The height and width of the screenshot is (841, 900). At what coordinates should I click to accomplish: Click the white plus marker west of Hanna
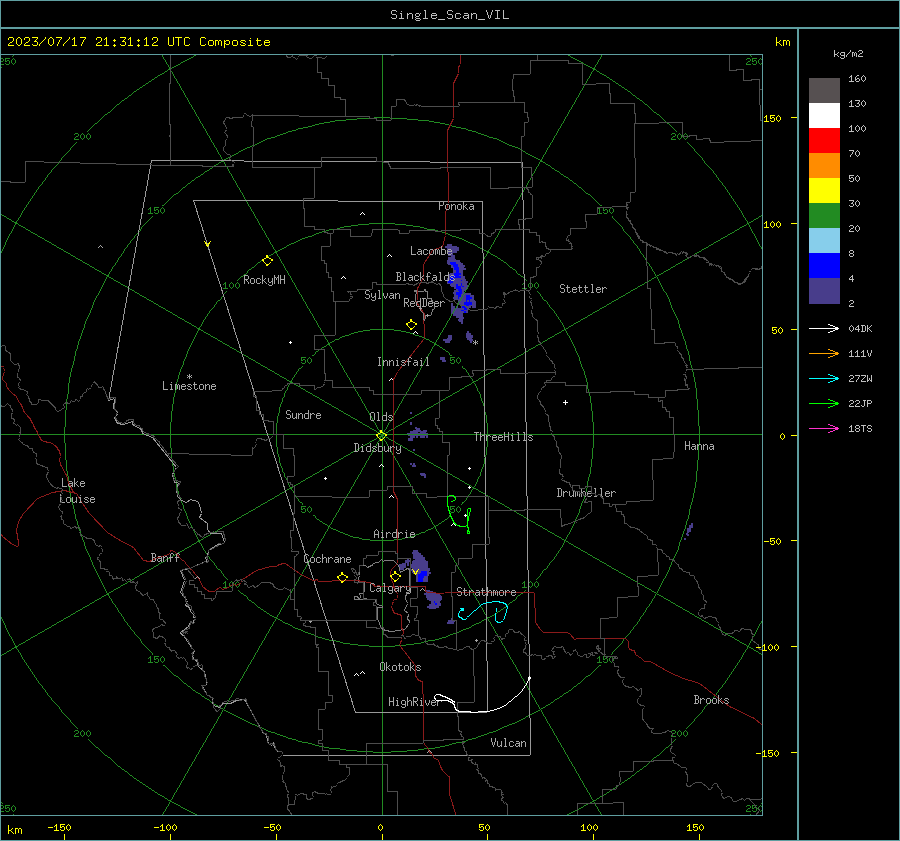tap(565, 402)
